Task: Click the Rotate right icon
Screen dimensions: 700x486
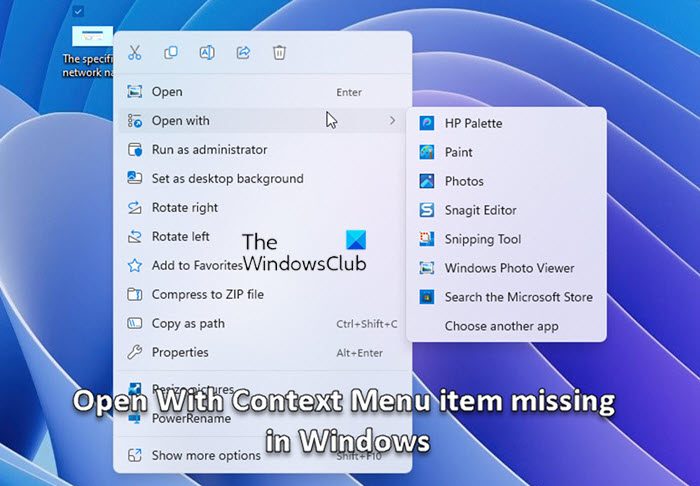Action: tap(135, 208)
